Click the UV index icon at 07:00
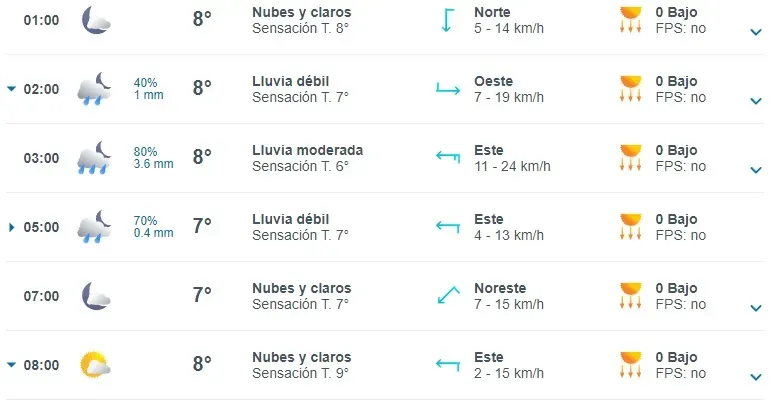Screen dimensions: 773x400 coord(630,296)
